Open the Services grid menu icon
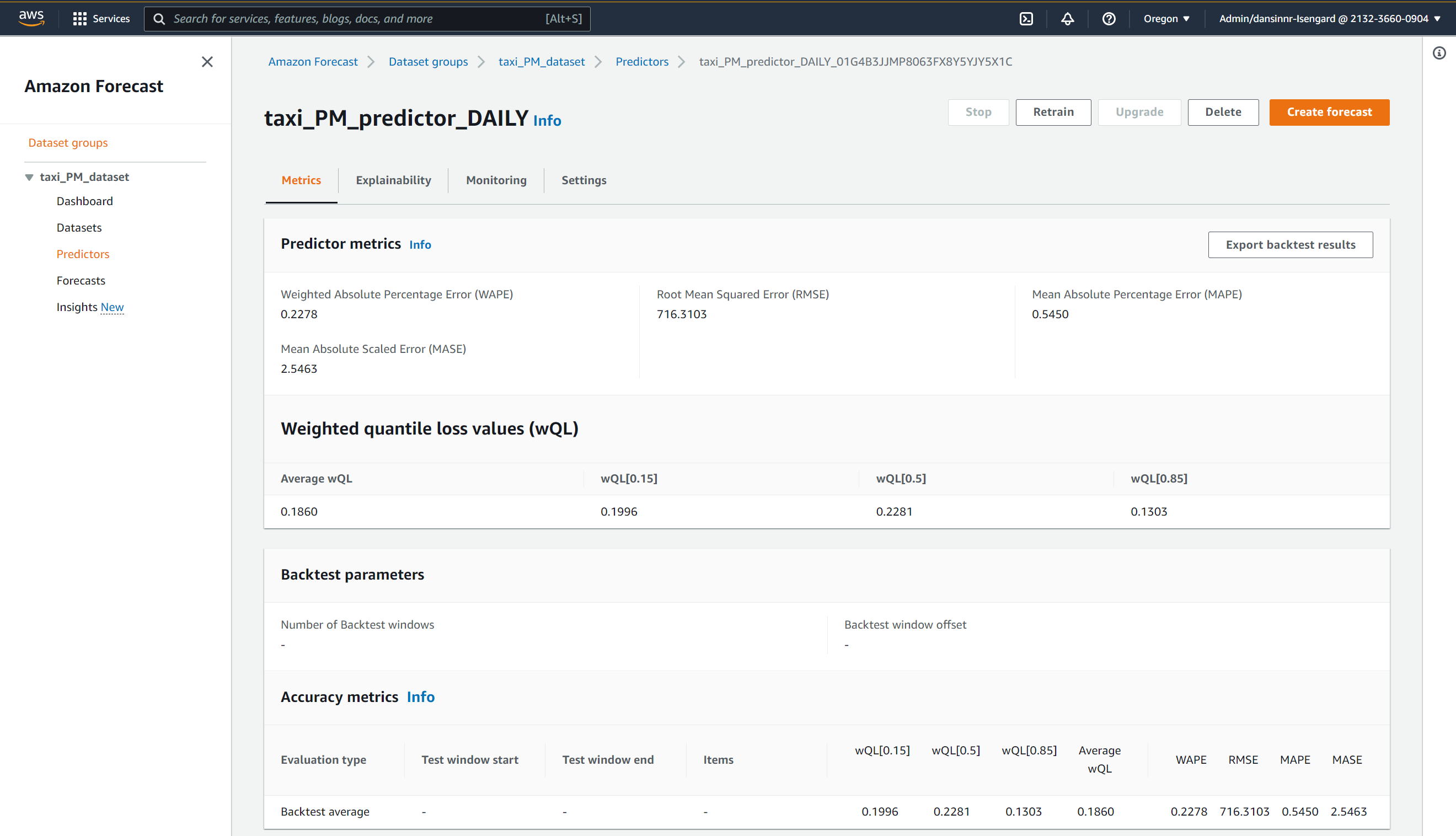 79,19
